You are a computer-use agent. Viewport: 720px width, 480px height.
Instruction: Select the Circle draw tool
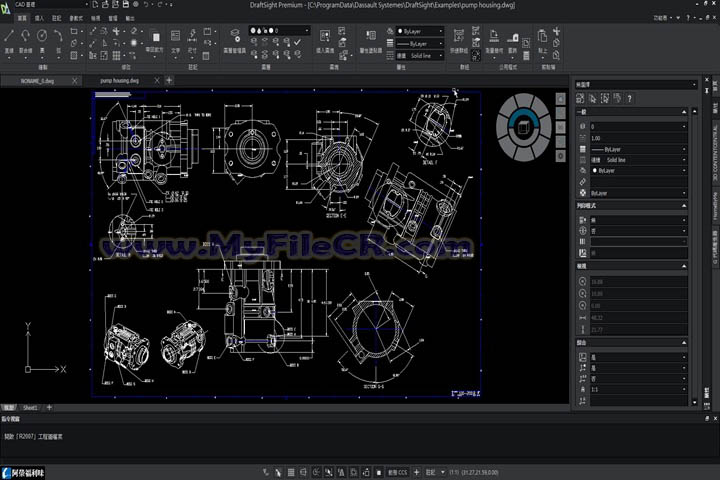(x=42, y=36)
